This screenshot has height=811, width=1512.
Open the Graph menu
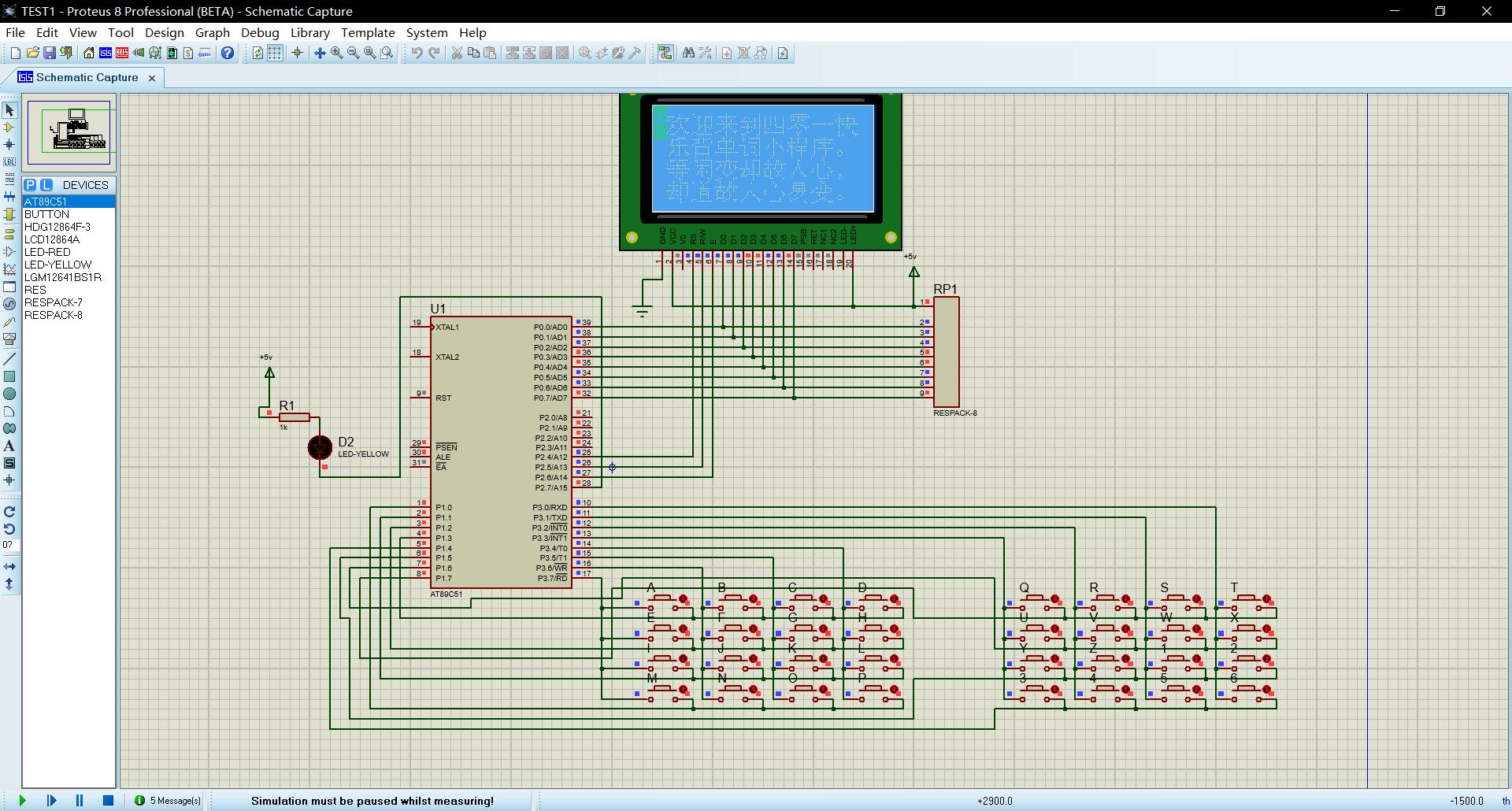(x=213, y=32)
